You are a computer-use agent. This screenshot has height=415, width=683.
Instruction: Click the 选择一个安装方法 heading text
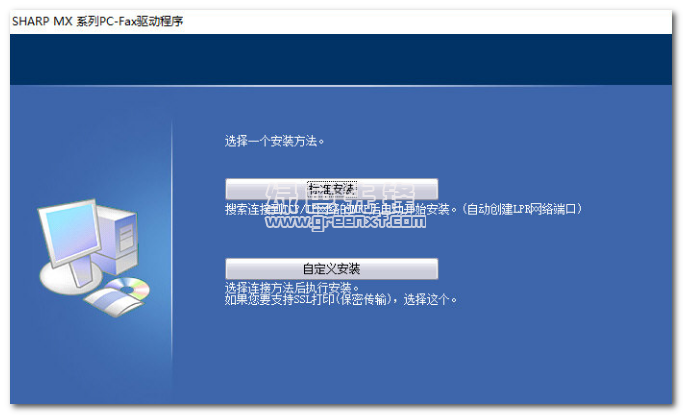[x=274, y=141]
